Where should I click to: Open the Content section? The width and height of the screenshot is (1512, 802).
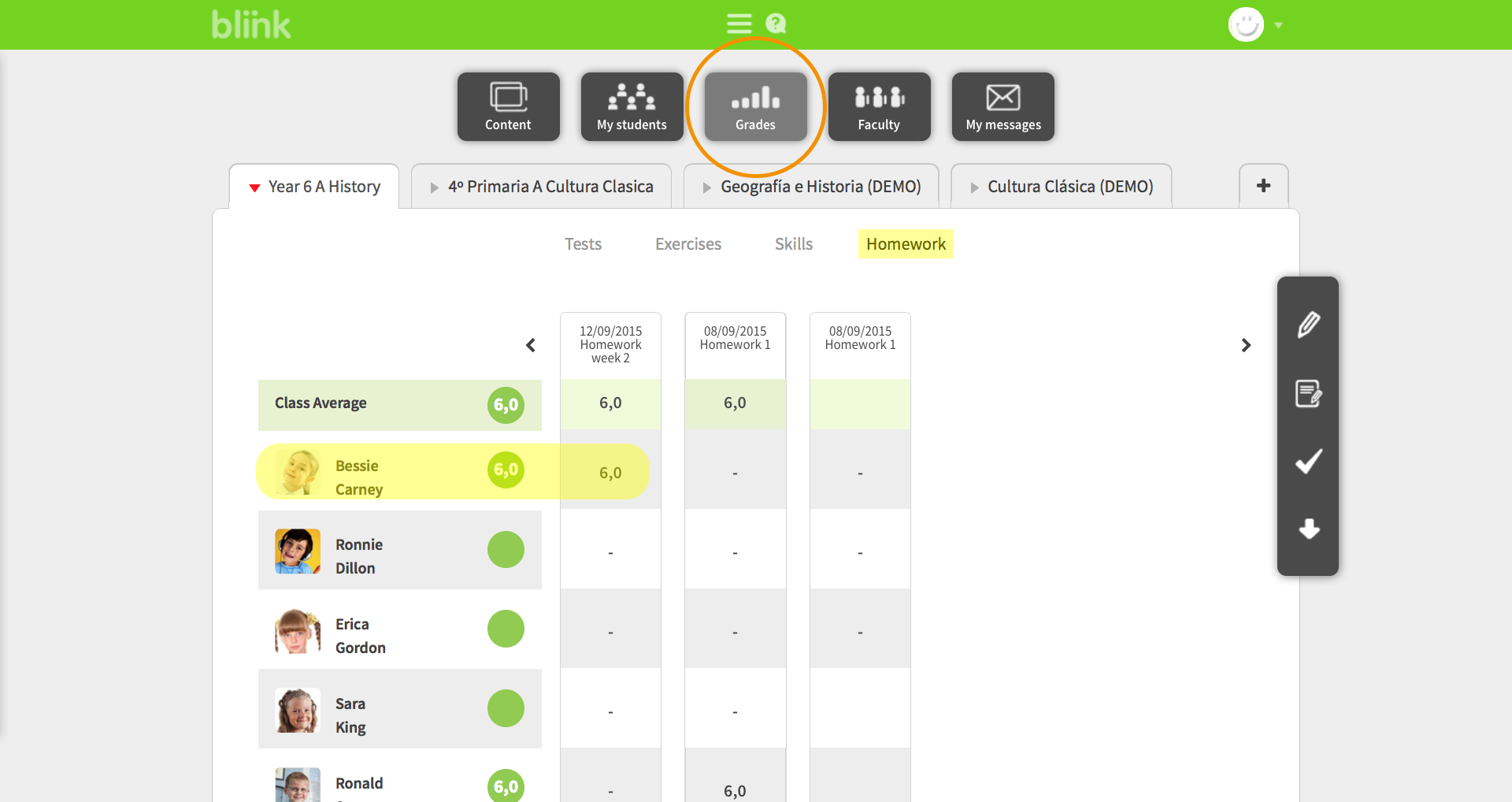pyautogui.click(x=508, y=107)
